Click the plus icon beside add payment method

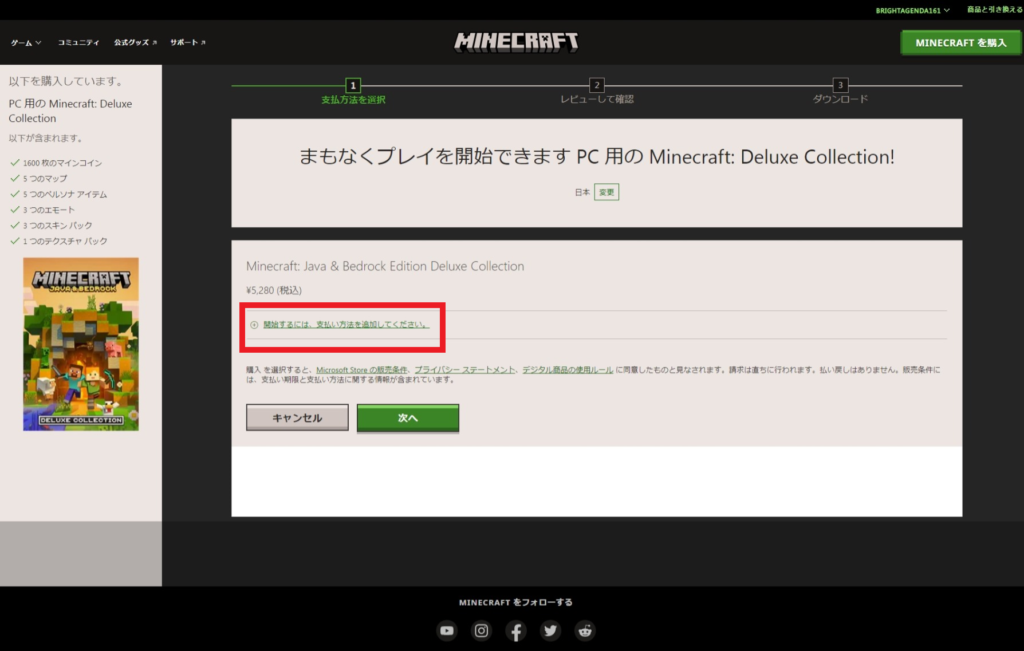point(254,325)
